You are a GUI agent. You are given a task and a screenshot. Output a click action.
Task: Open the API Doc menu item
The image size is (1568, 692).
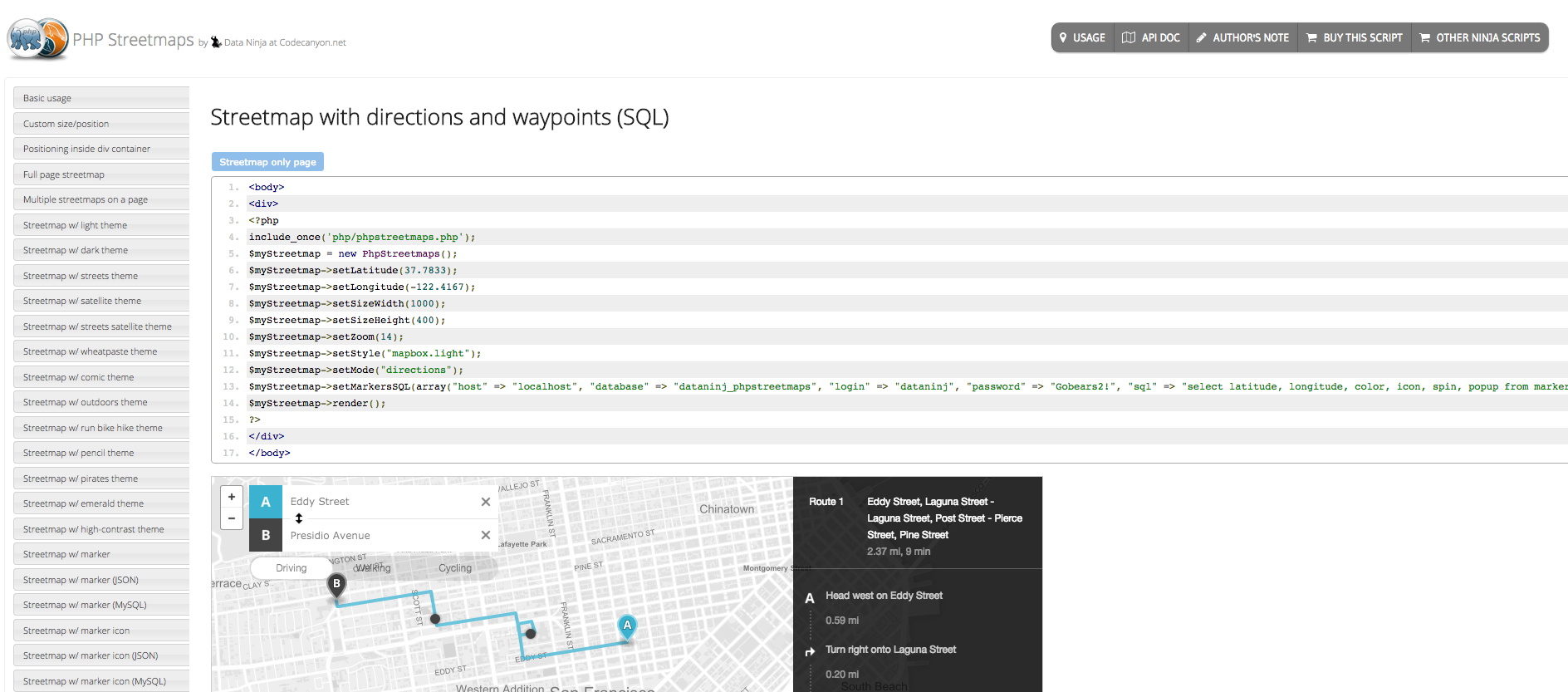point(1151,38)
